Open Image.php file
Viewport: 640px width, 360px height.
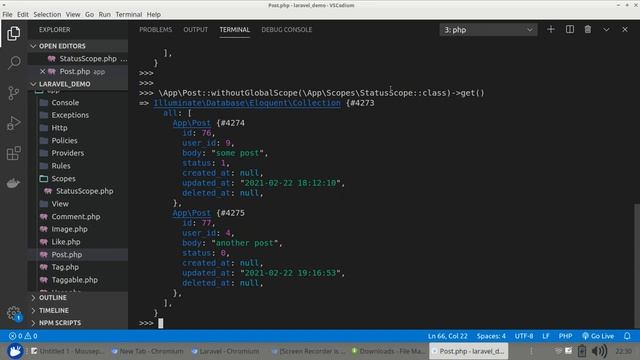coord(69,229)
